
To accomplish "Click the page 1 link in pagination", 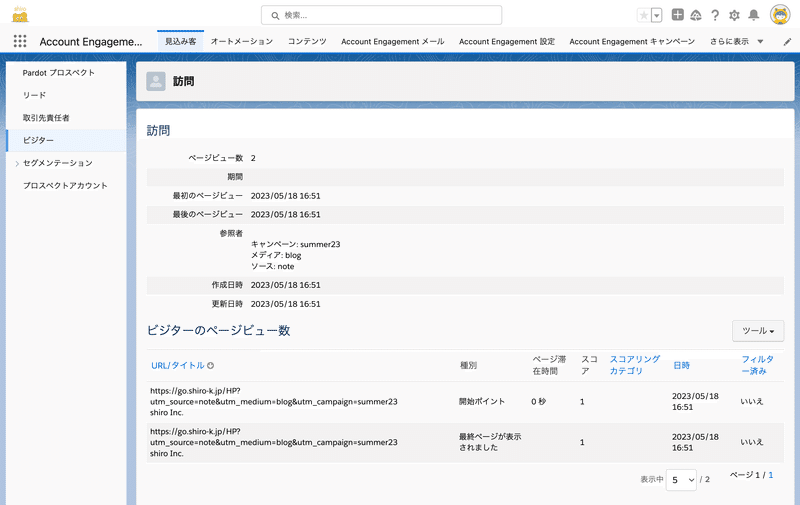I will (x=770, y=475).
